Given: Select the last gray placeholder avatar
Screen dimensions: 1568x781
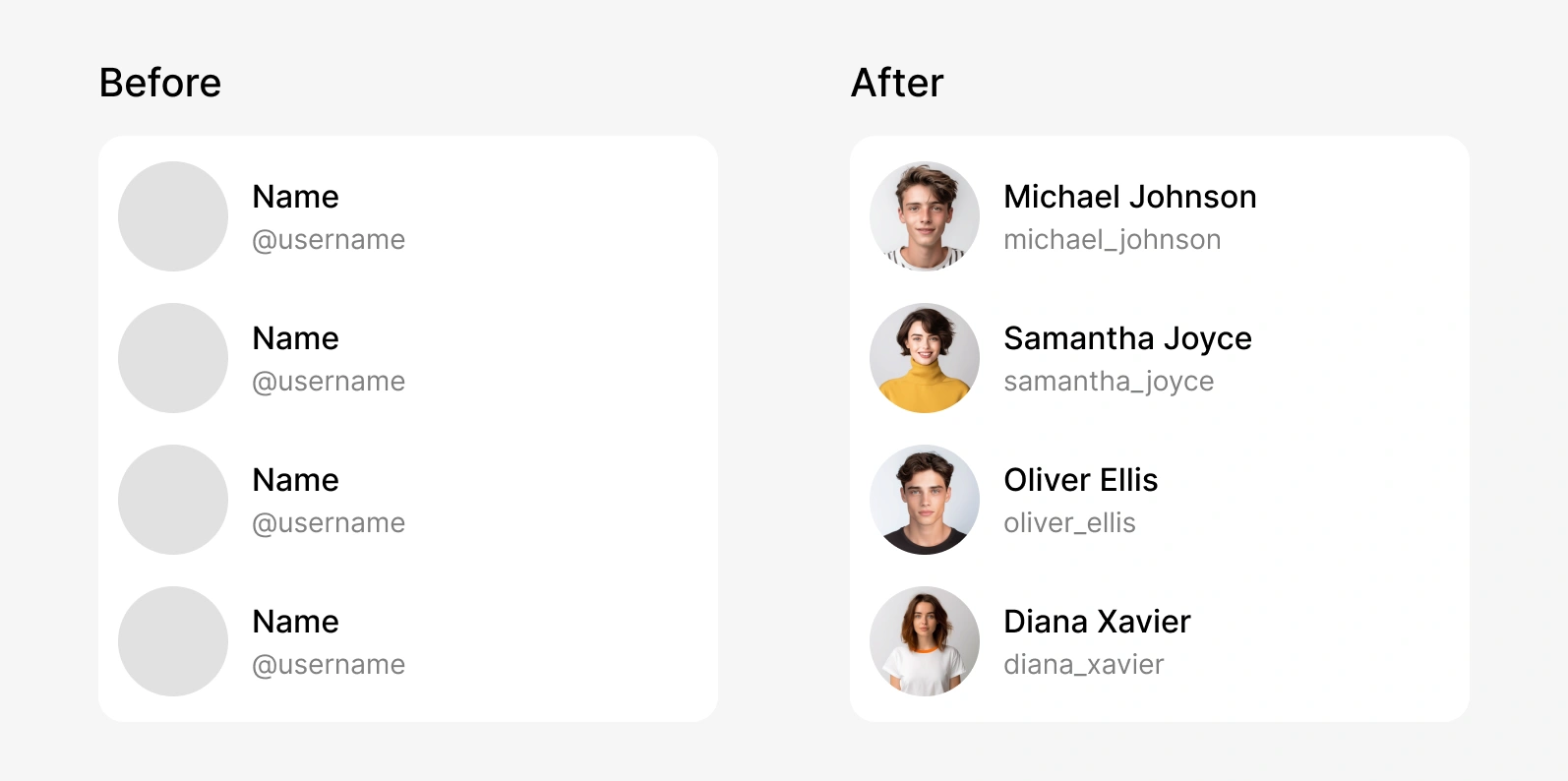Looking at the screenshot, I should pos(173,641).
